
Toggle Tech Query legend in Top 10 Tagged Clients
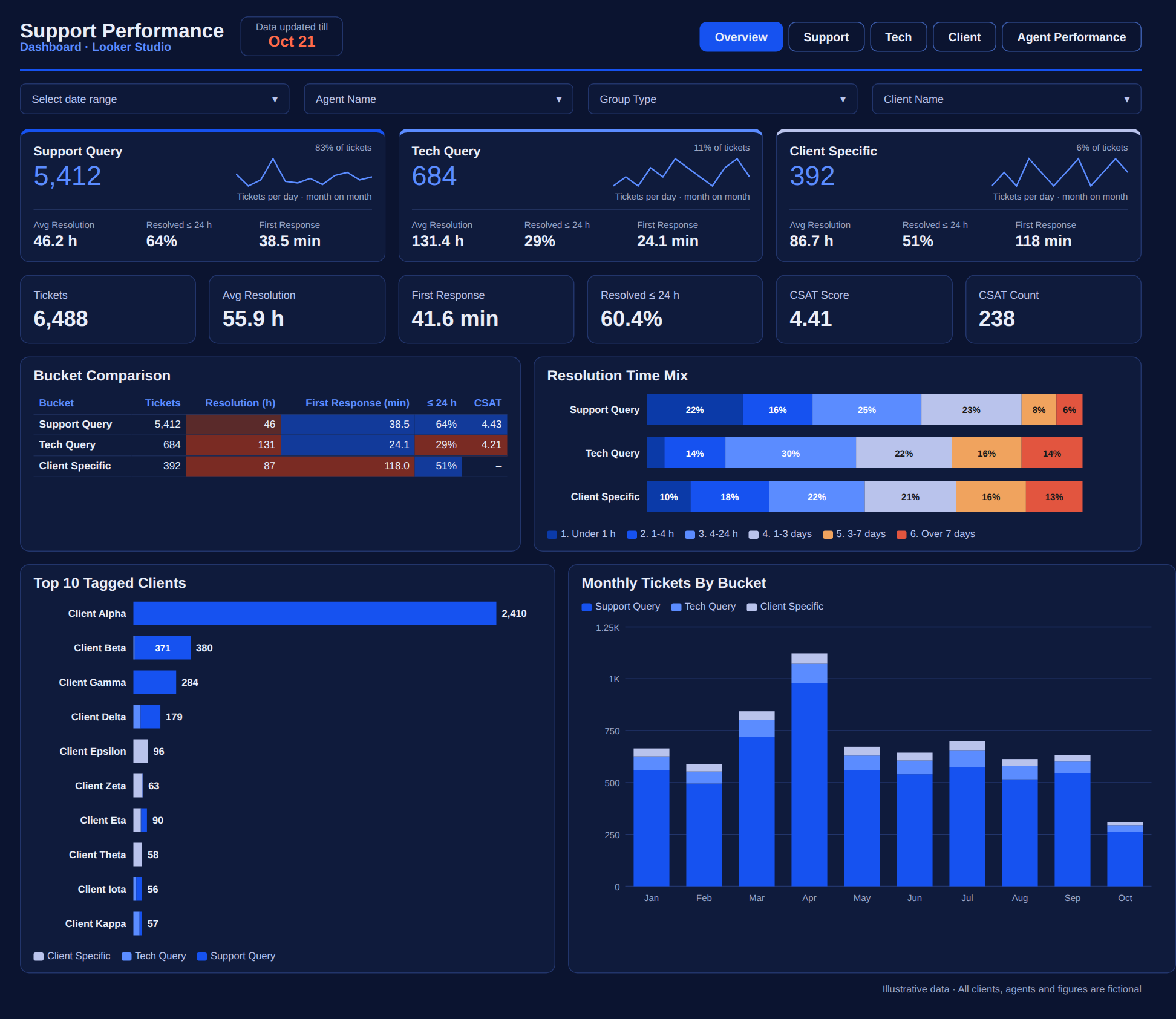(x=154, y=956)
